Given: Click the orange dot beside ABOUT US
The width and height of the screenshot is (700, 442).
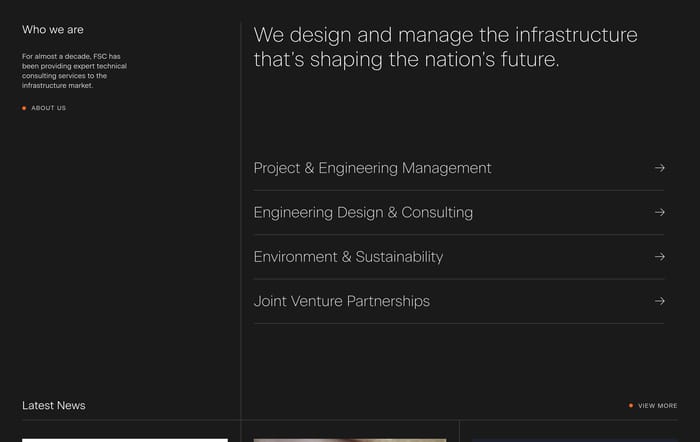Looking at the screenshot, I should 24,108.
